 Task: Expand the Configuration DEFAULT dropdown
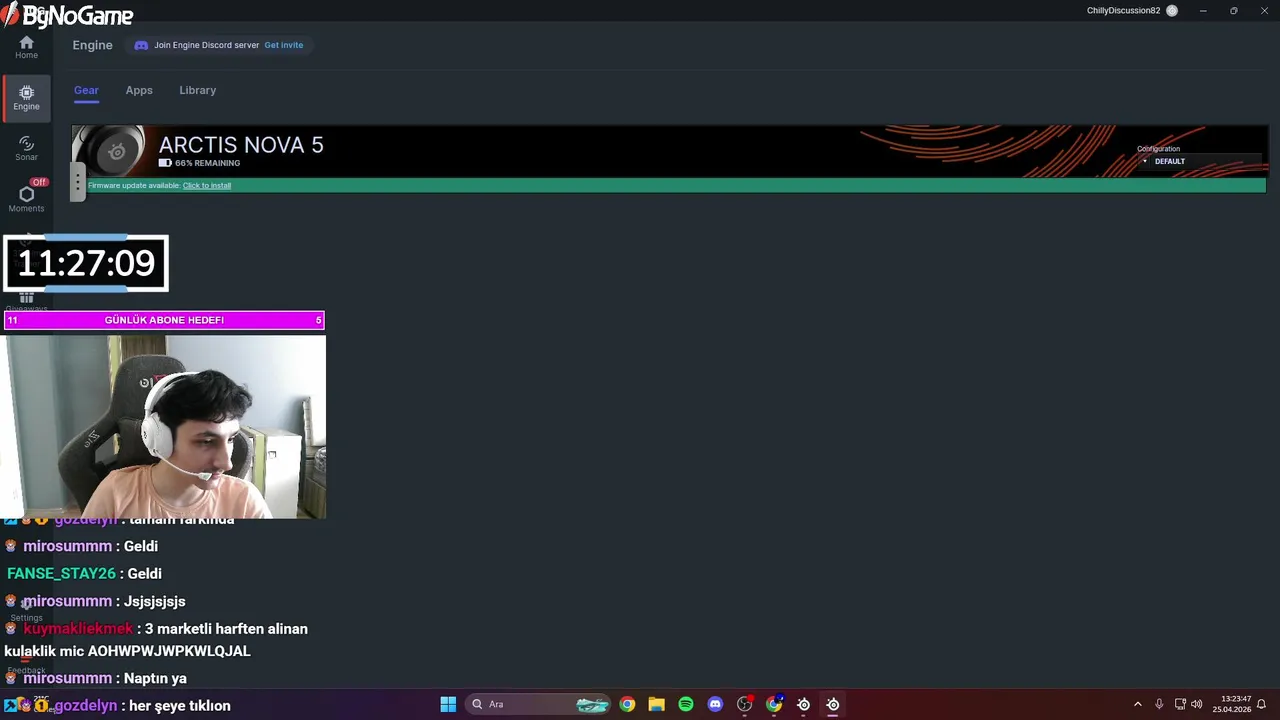(1200, 161)
